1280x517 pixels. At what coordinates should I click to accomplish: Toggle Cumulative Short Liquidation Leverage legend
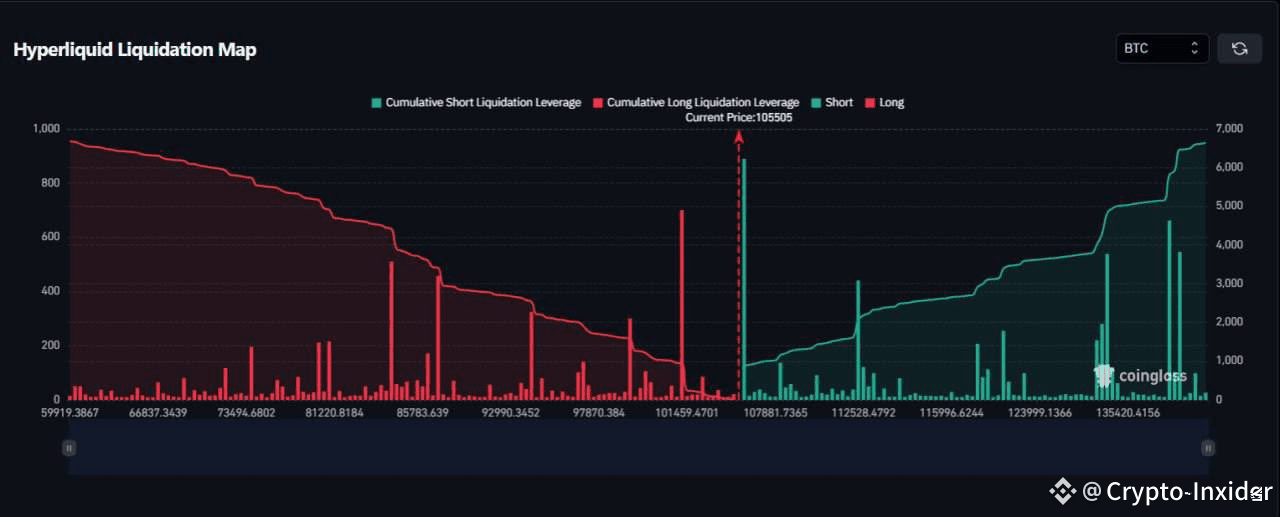click(x=475, y=102)
